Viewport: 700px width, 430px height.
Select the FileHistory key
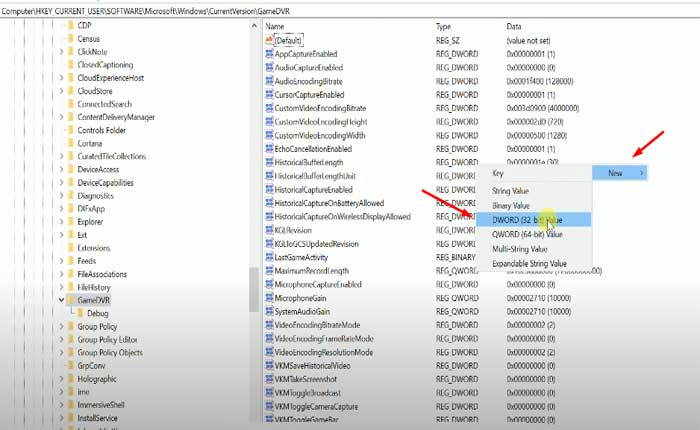[x=94, y=287]
